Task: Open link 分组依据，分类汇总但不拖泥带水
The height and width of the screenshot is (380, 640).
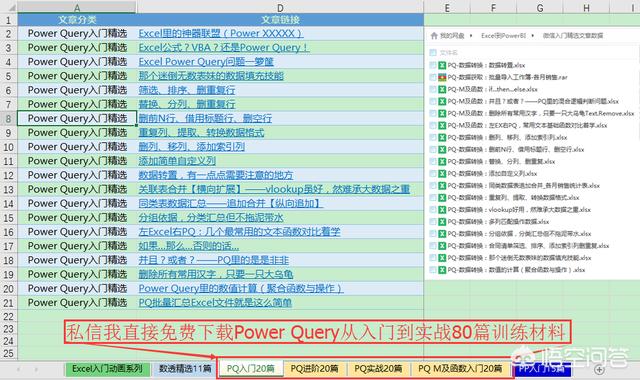Action: [x=211, y=218]
